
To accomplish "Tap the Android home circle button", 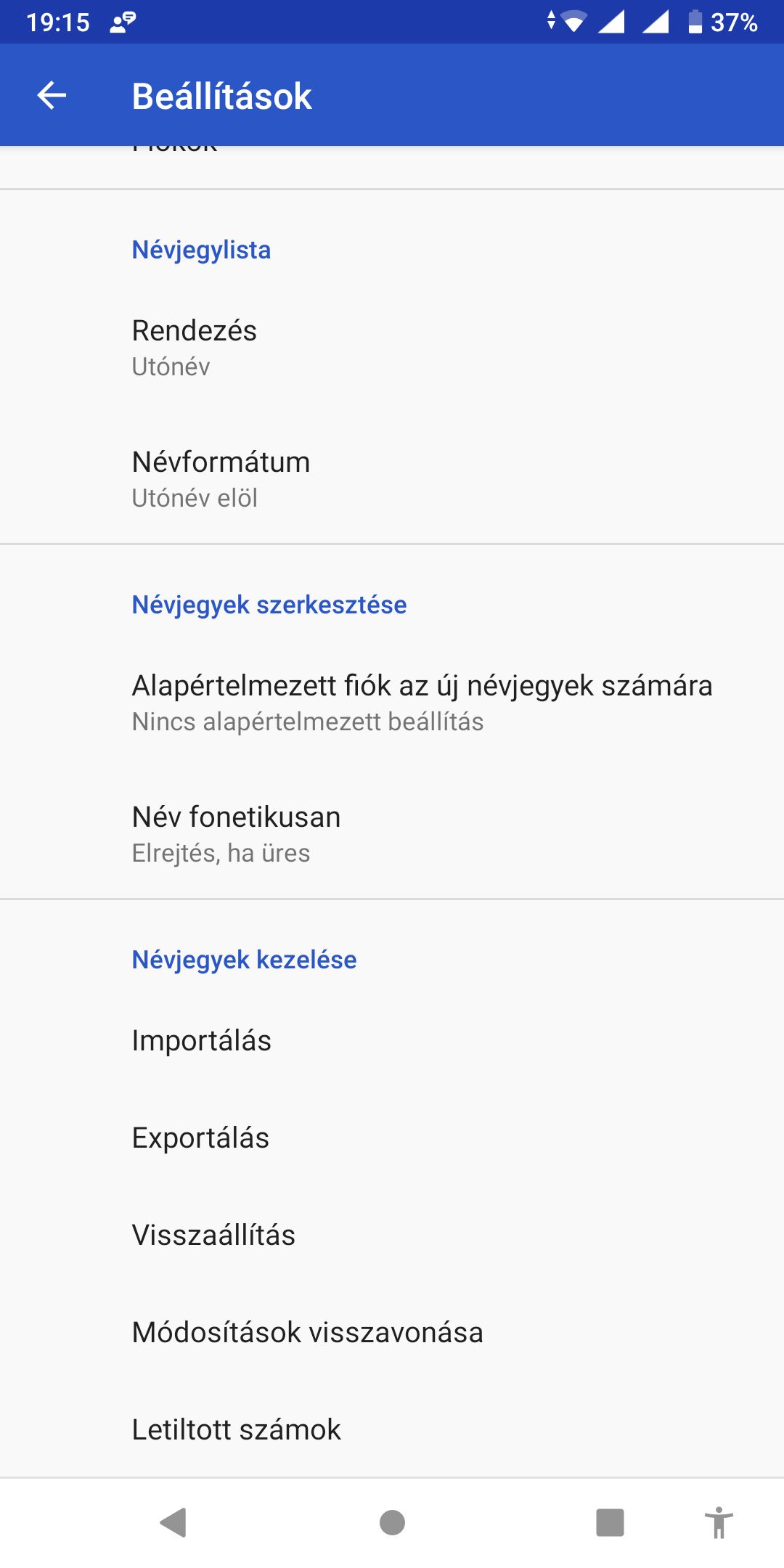I will 392,1522.
